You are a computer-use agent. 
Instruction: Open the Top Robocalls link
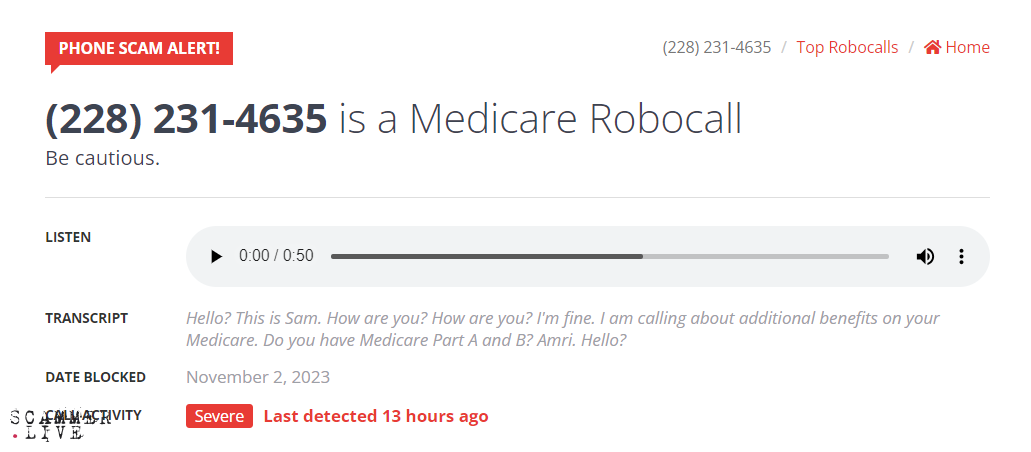click(x=847, y=47)
